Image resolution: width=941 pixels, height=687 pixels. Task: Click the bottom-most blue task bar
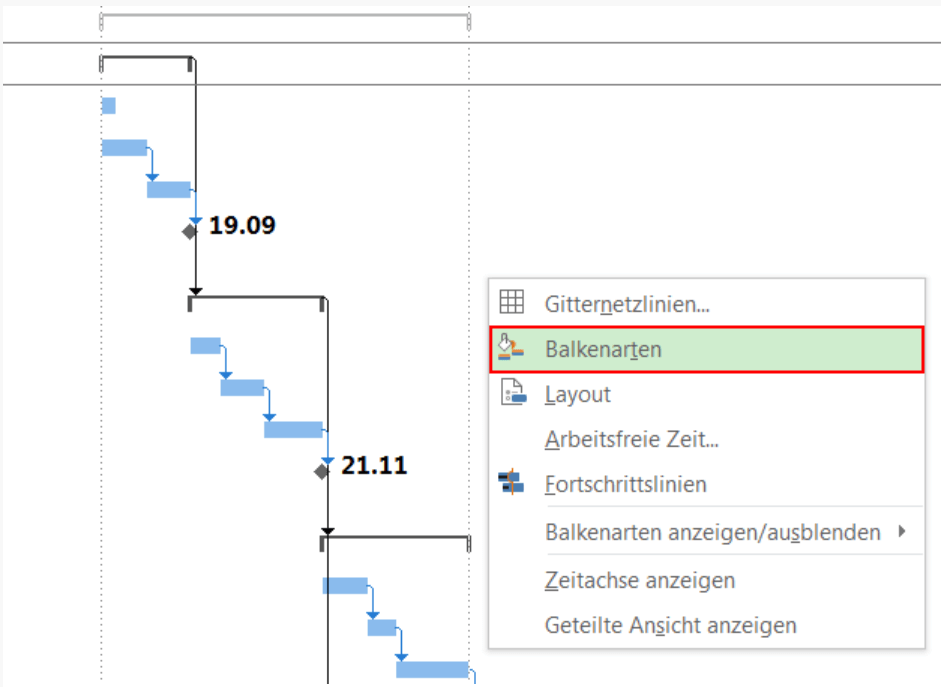[x=432, y=669]
